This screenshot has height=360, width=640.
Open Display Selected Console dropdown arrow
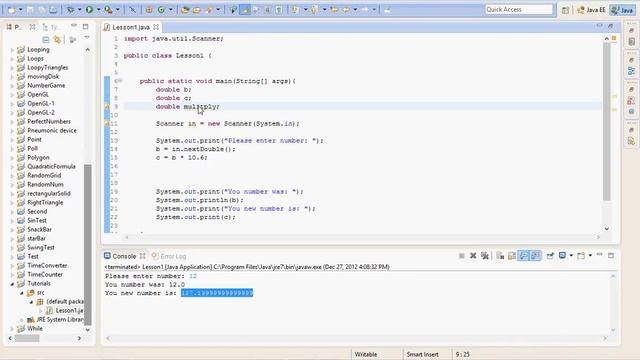click(x=571, y=256)
